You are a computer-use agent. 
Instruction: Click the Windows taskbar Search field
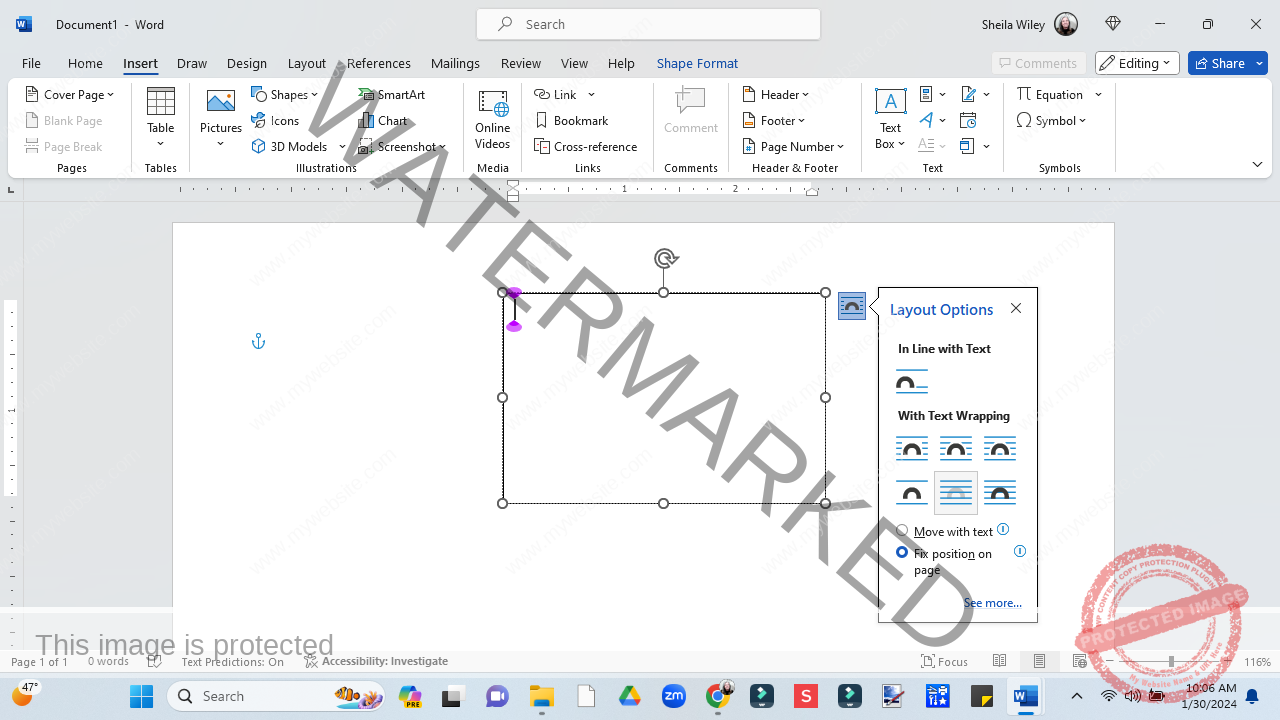click(277, 696)
